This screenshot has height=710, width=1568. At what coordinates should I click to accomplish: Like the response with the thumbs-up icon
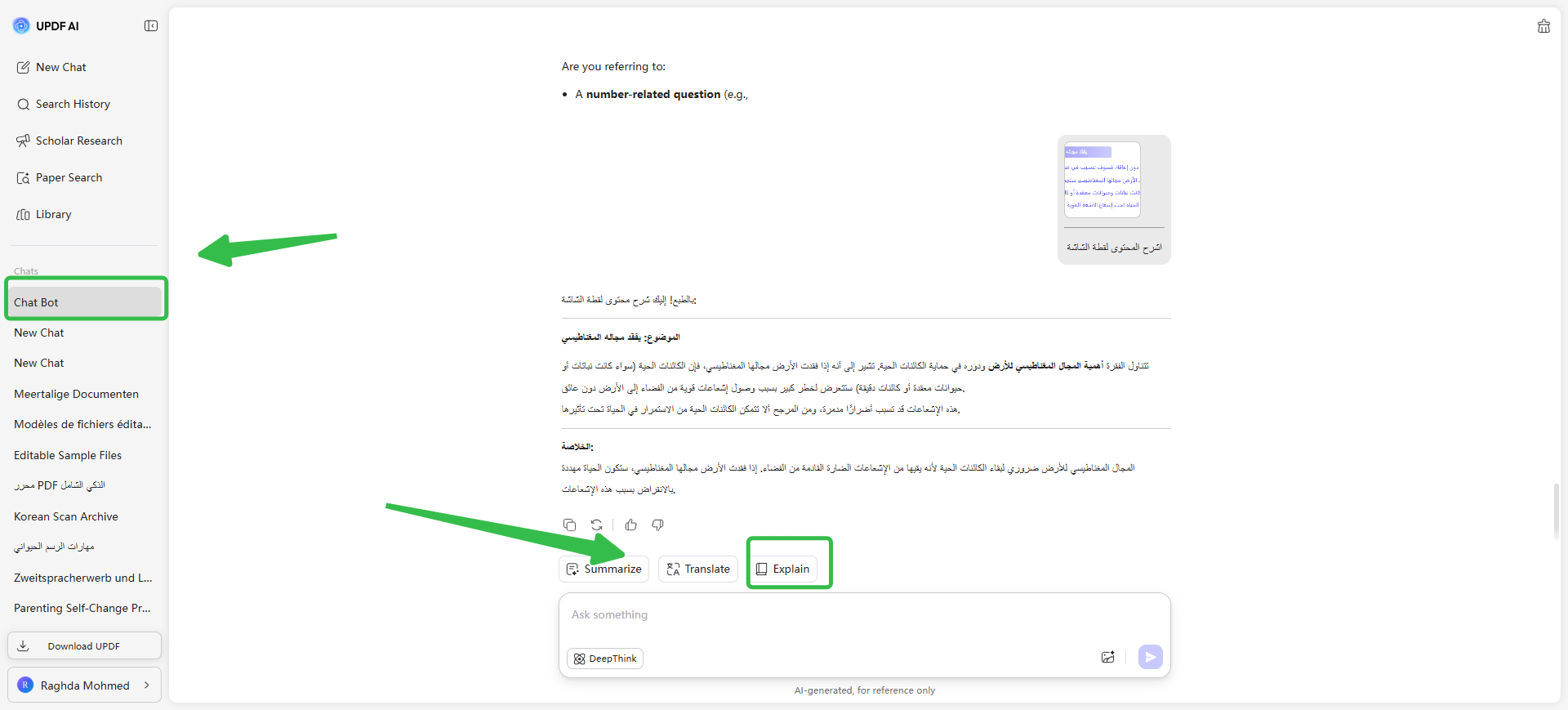tap(631, 525)
